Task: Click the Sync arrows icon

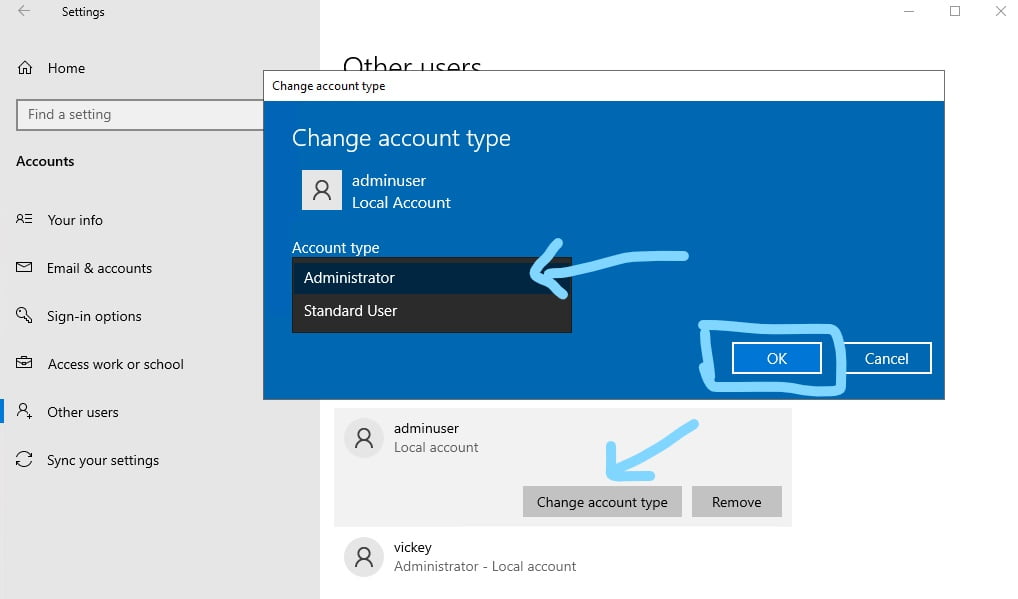Action: point(24,459)
